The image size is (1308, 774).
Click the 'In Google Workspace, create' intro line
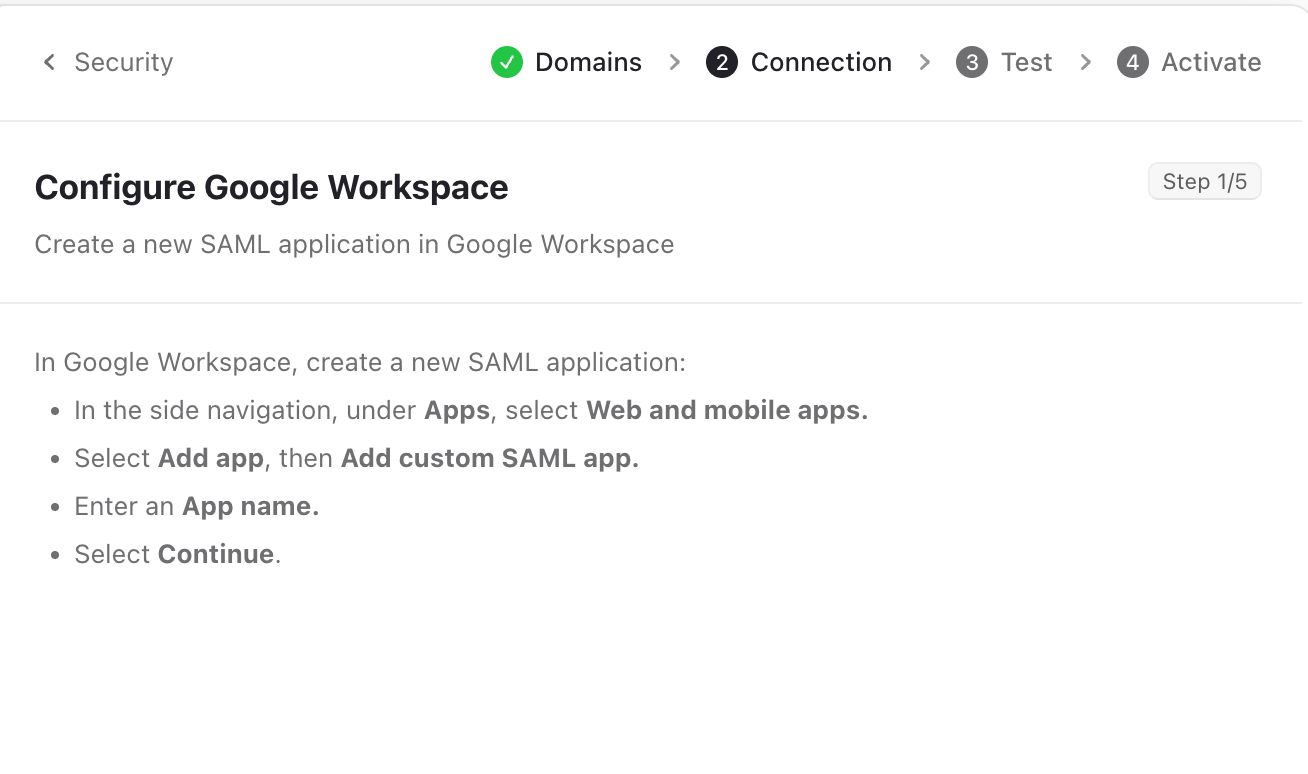pos(360,362)
